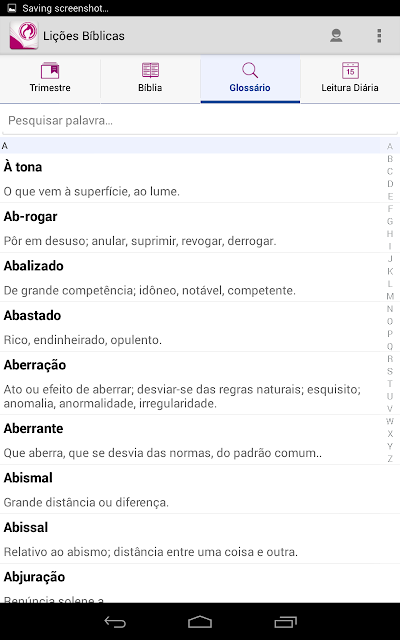Tap the Android home button
The width and height of the screenshot is (400, 640).
tap(200, 622)
